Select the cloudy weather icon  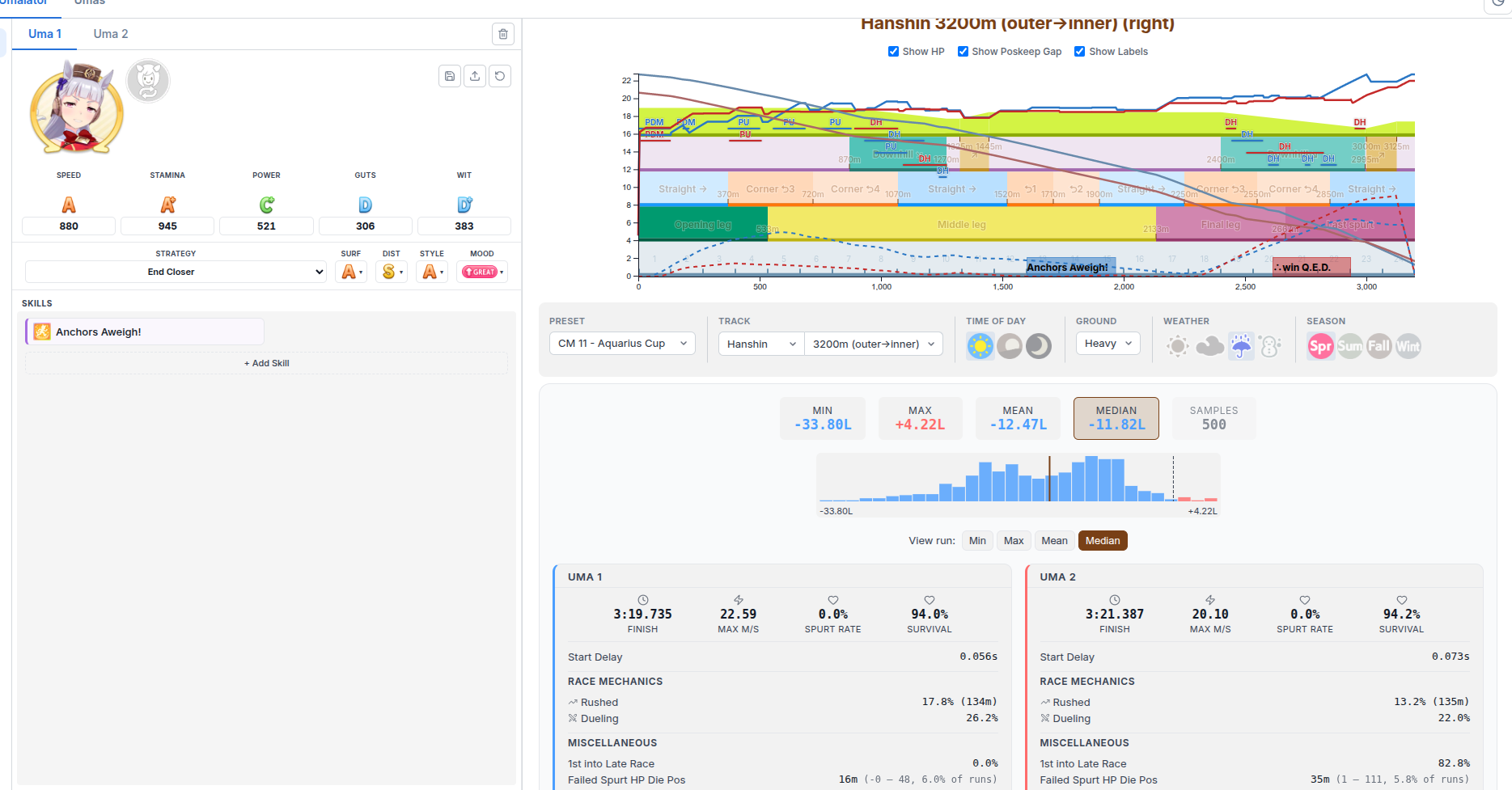coord(1209,346)
